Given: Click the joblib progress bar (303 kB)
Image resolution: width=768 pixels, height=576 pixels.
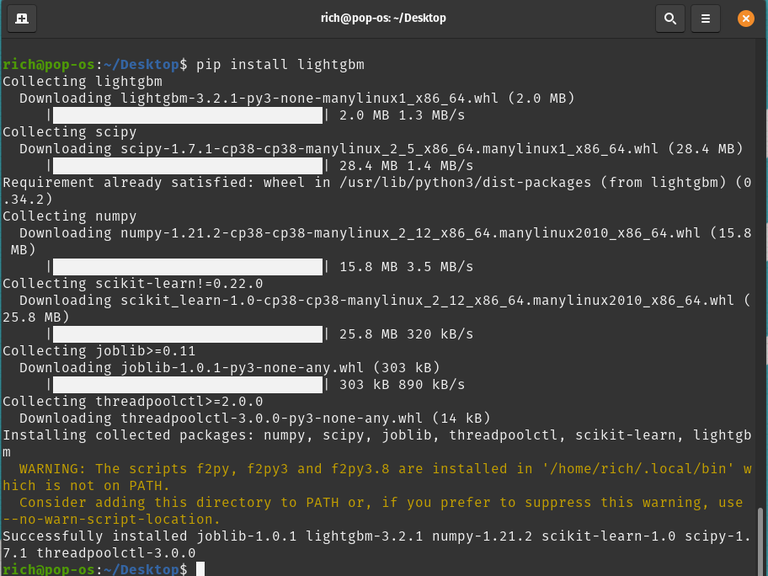Looking at the screenshot, I should 188,384.
